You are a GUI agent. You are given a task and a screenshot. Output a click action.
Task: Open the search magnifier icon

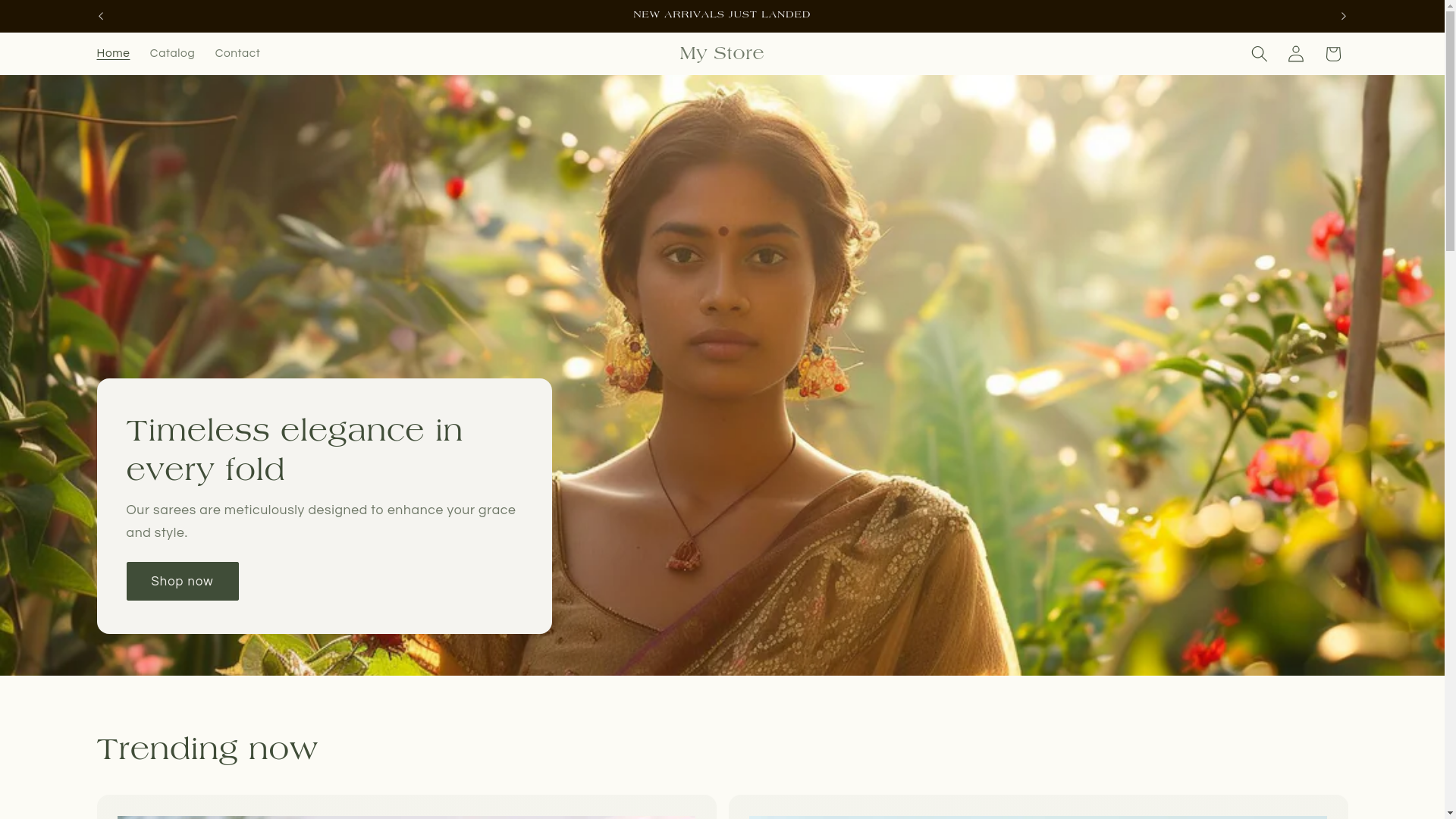1259,54
